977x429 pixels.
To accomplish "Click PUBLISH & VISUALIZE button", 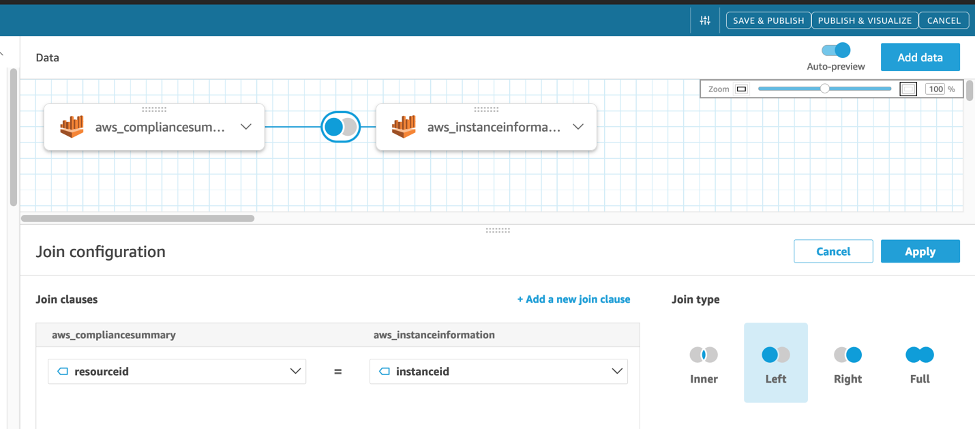I will click(x=864, y=21).
